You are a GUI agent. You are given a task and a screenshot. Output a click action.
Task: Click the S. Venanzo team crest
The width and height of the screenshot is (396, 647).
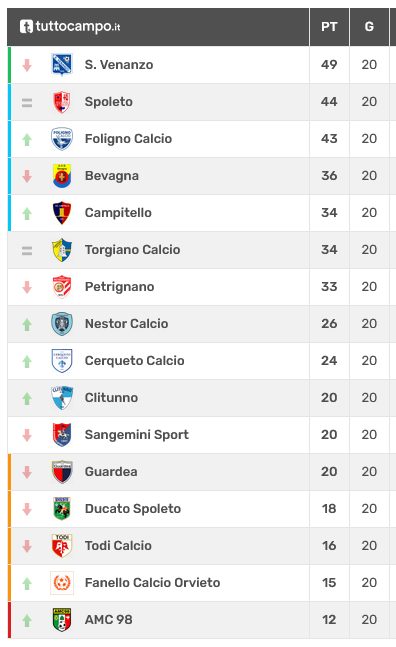point(62,65)
